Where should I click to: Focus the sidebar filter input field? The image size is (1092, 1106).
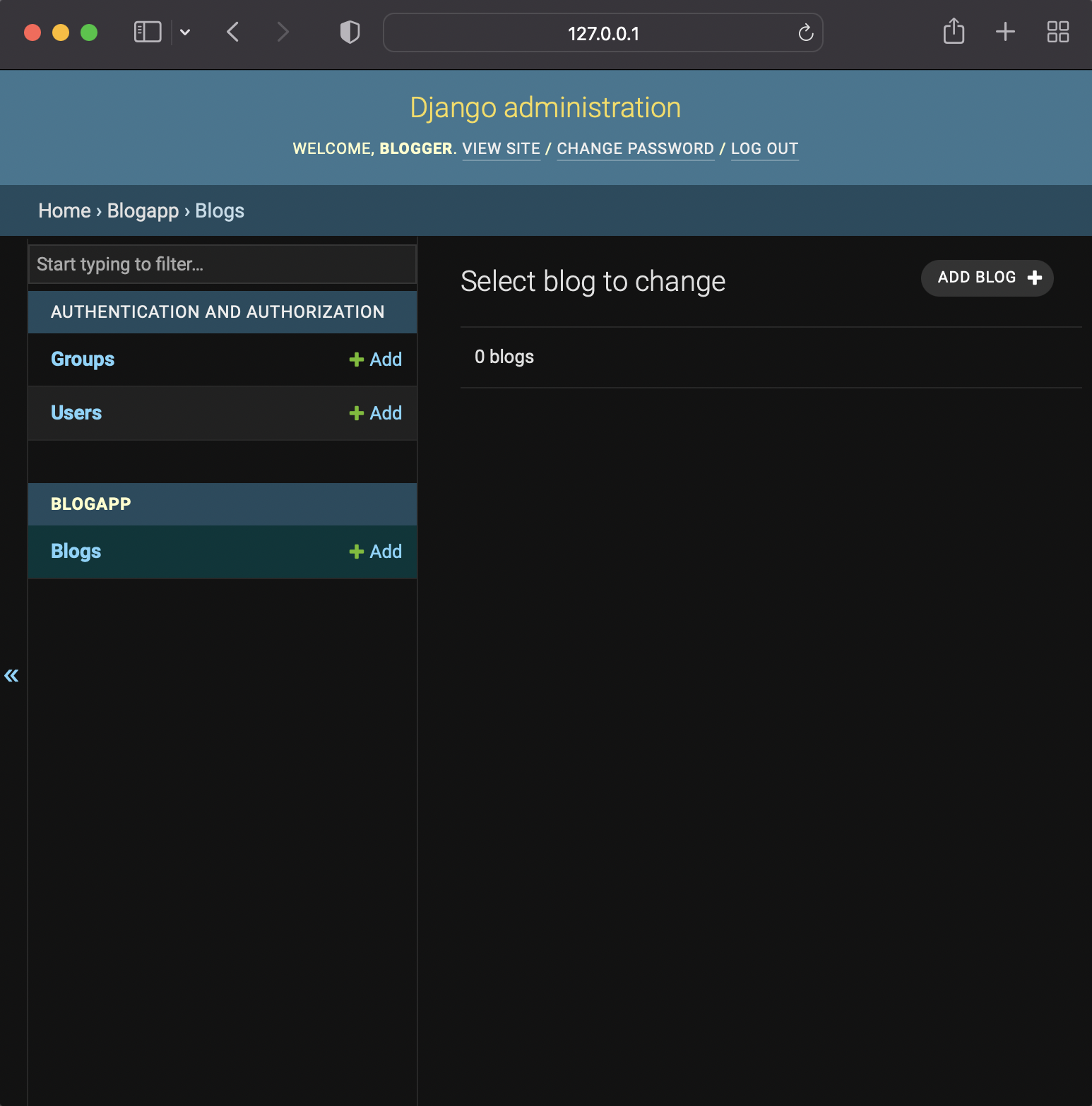pyautogui.click(x=222, y=264)
